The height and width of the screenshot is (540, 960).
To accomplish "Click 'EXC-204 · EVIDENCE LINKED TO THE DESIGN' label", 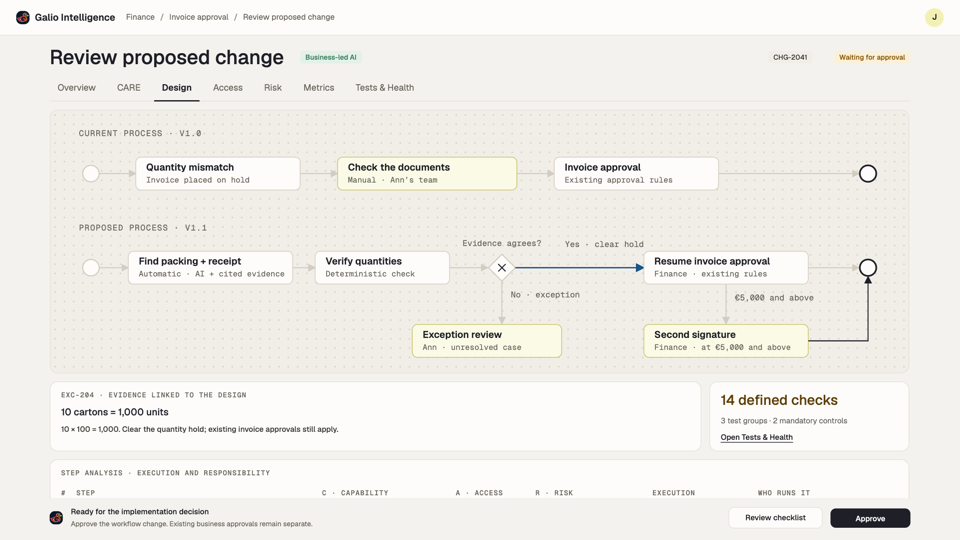I will click(154, 395).
